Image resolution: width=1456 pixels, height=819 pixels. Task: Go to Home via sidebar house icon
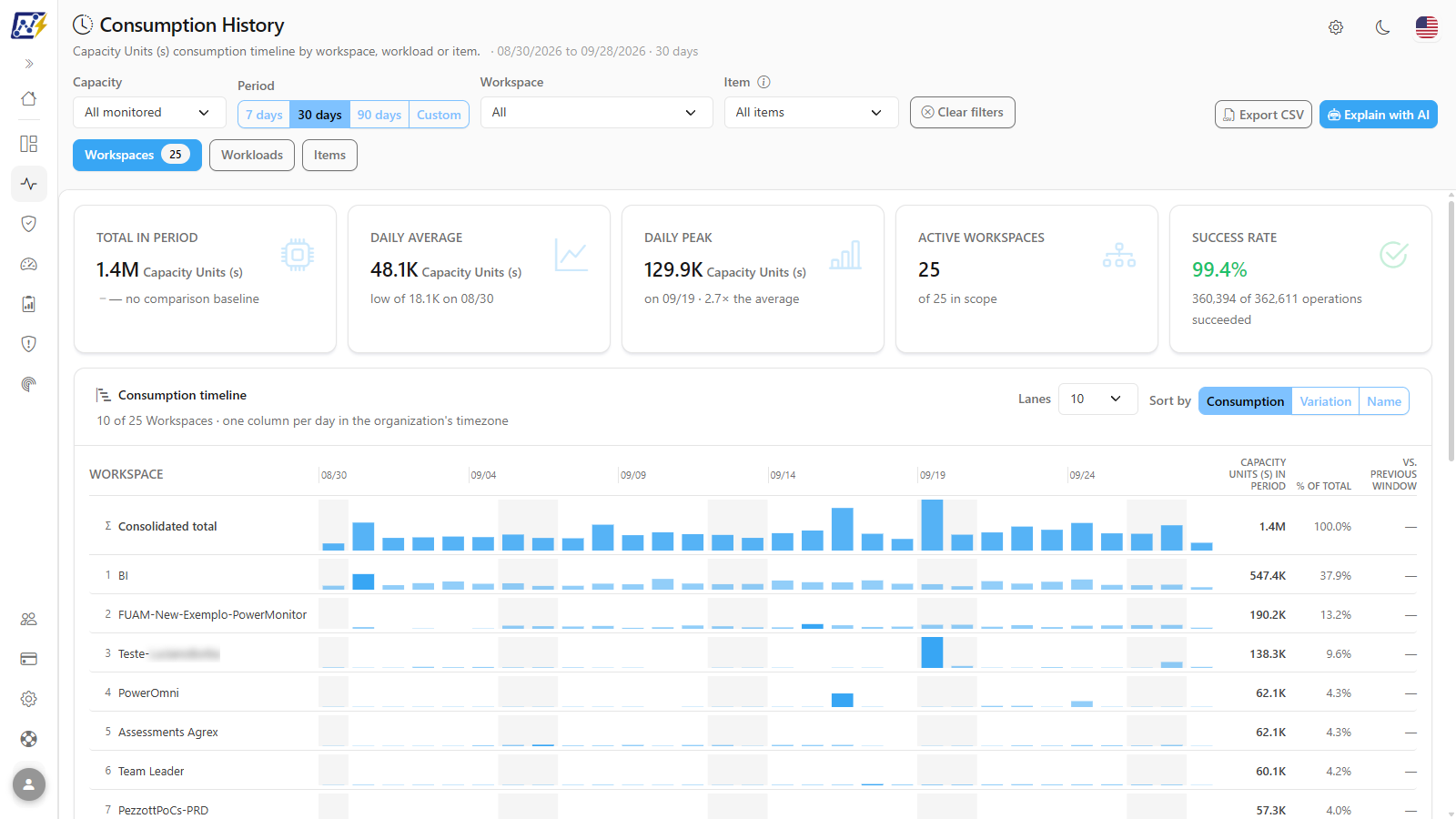tap(29, 98)
